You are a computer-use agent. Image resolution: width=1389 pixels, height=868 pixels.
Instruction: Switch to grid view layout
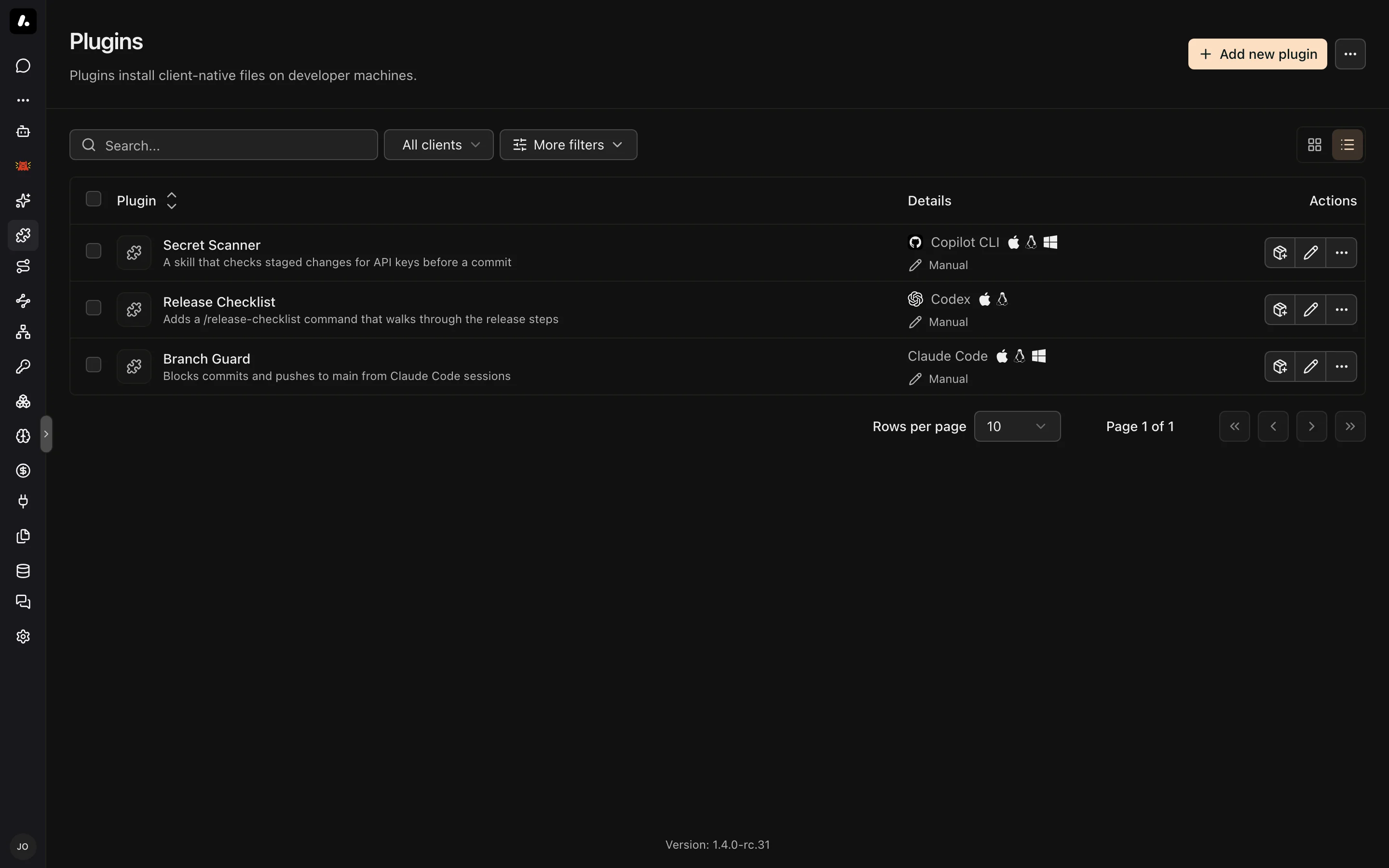click(x=1314, y=145)
